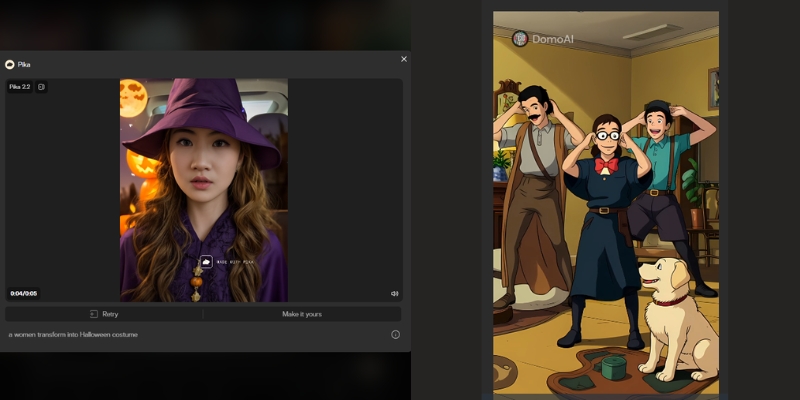This screenshot has width=800, height=400.
Task: Open the DomoAI cartoon dance video
Action: click(x=606, y=204)
